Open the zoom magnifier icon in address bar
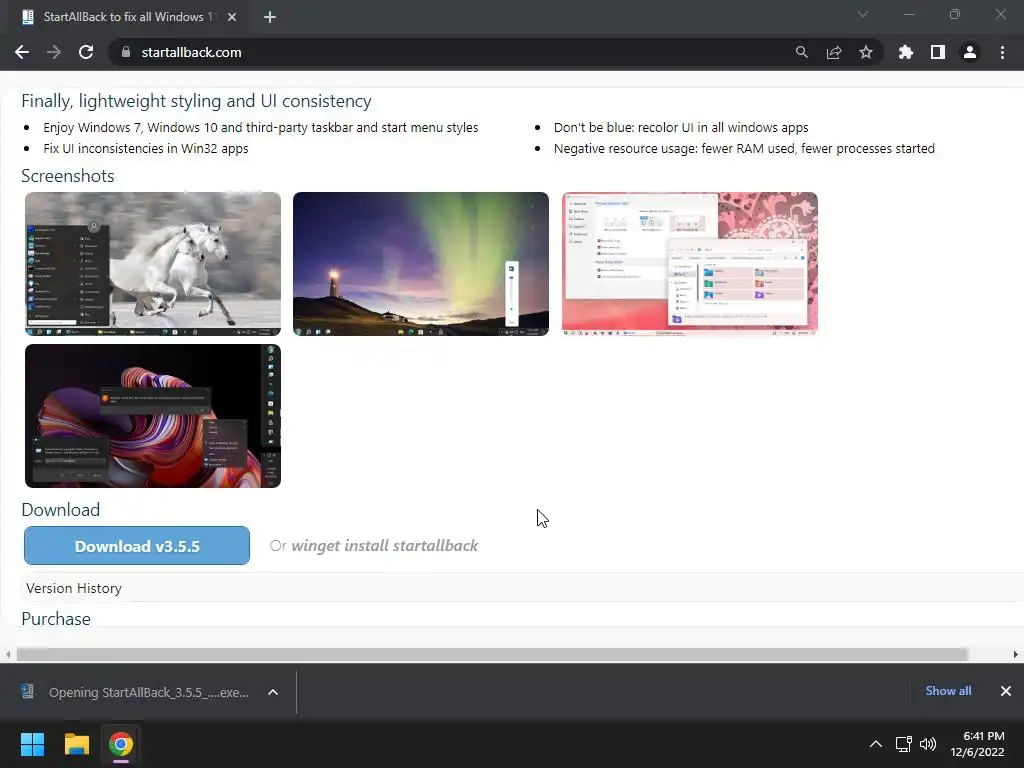 (x=801, y=52)
